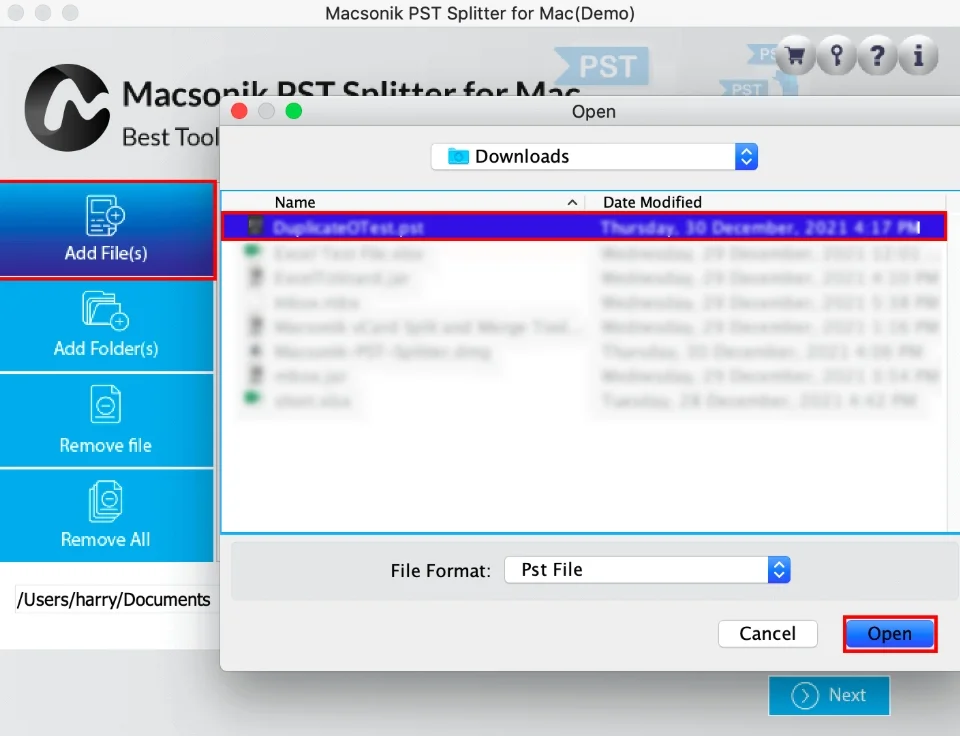Click the Add File(s) sidebar button
Image resolution: width=960 pixels, height=736 pixels.
pyautogui.click(x=107, y=230)
